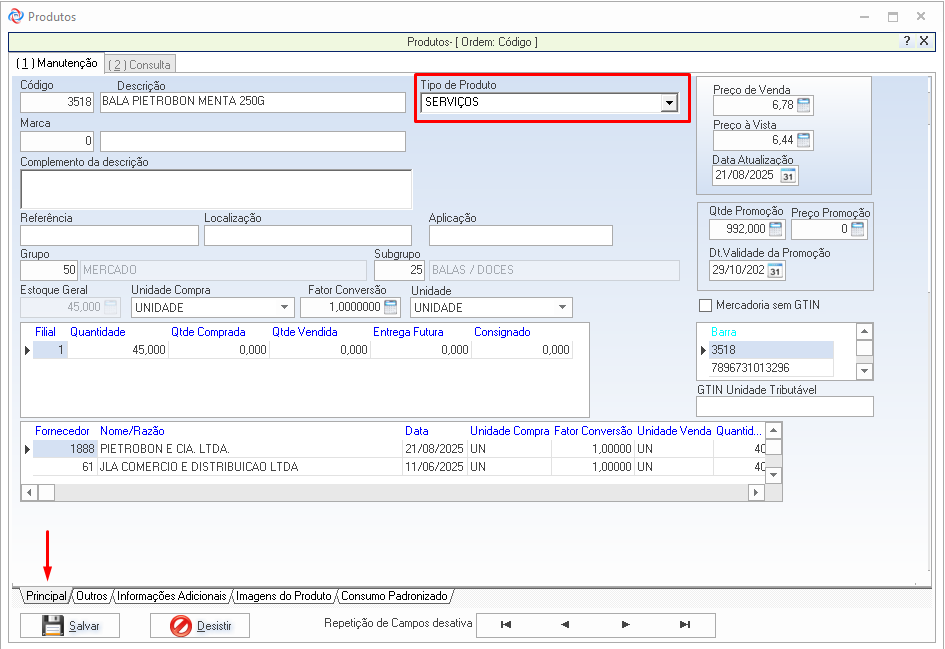Click the Salvar button

click(x=70, y=626)
